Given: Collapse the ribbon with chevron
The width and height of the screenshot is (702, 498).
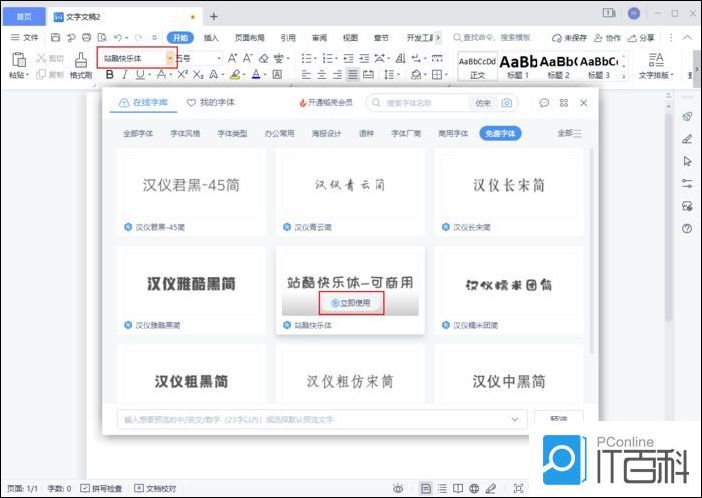Looking at the screenshot, I should (x=687, y=38).
